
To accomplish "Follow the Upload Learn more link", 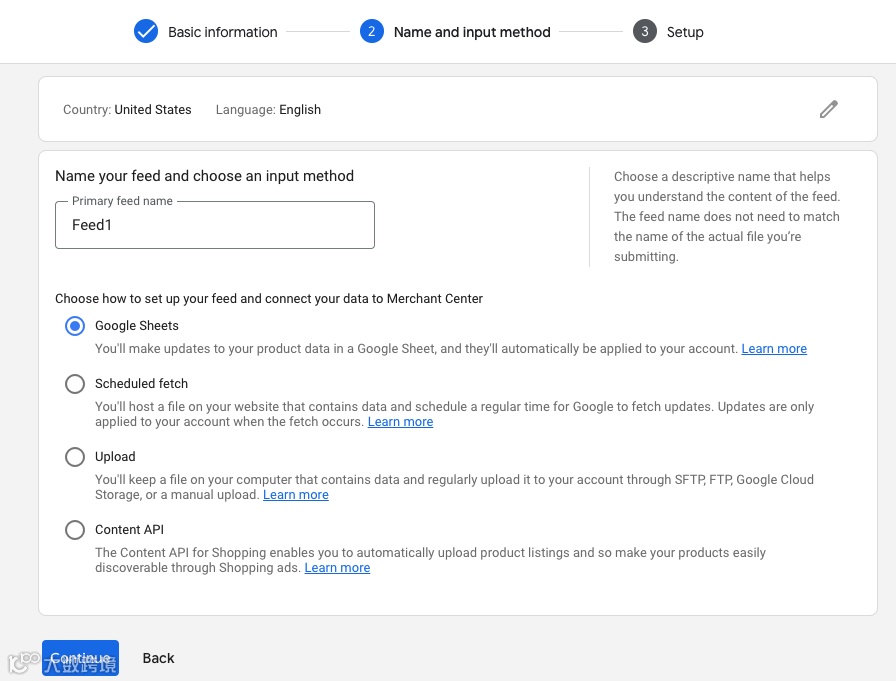I will click(296, 495).
